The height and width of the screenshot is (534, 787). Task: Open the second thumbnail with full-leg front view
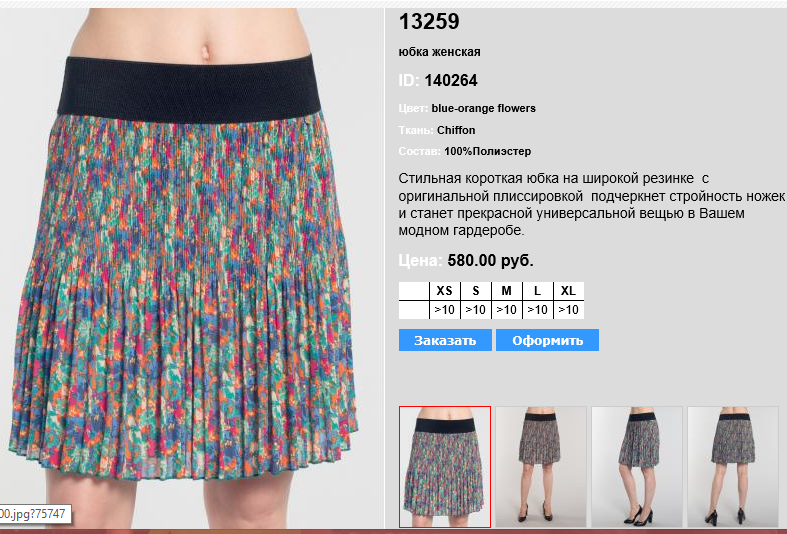pos(541,467)
